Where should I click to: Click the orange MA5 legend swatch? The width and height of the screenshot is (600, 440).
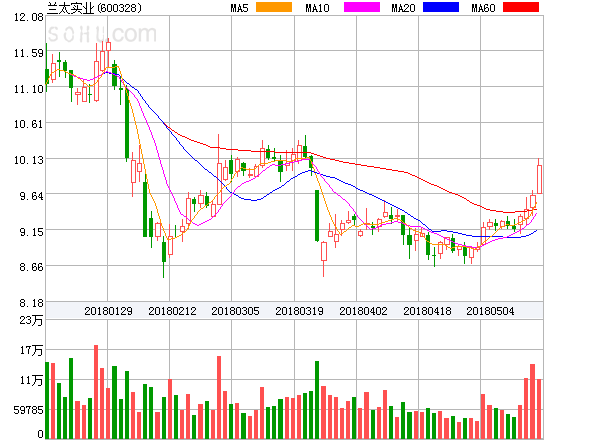tap(274, 7)
